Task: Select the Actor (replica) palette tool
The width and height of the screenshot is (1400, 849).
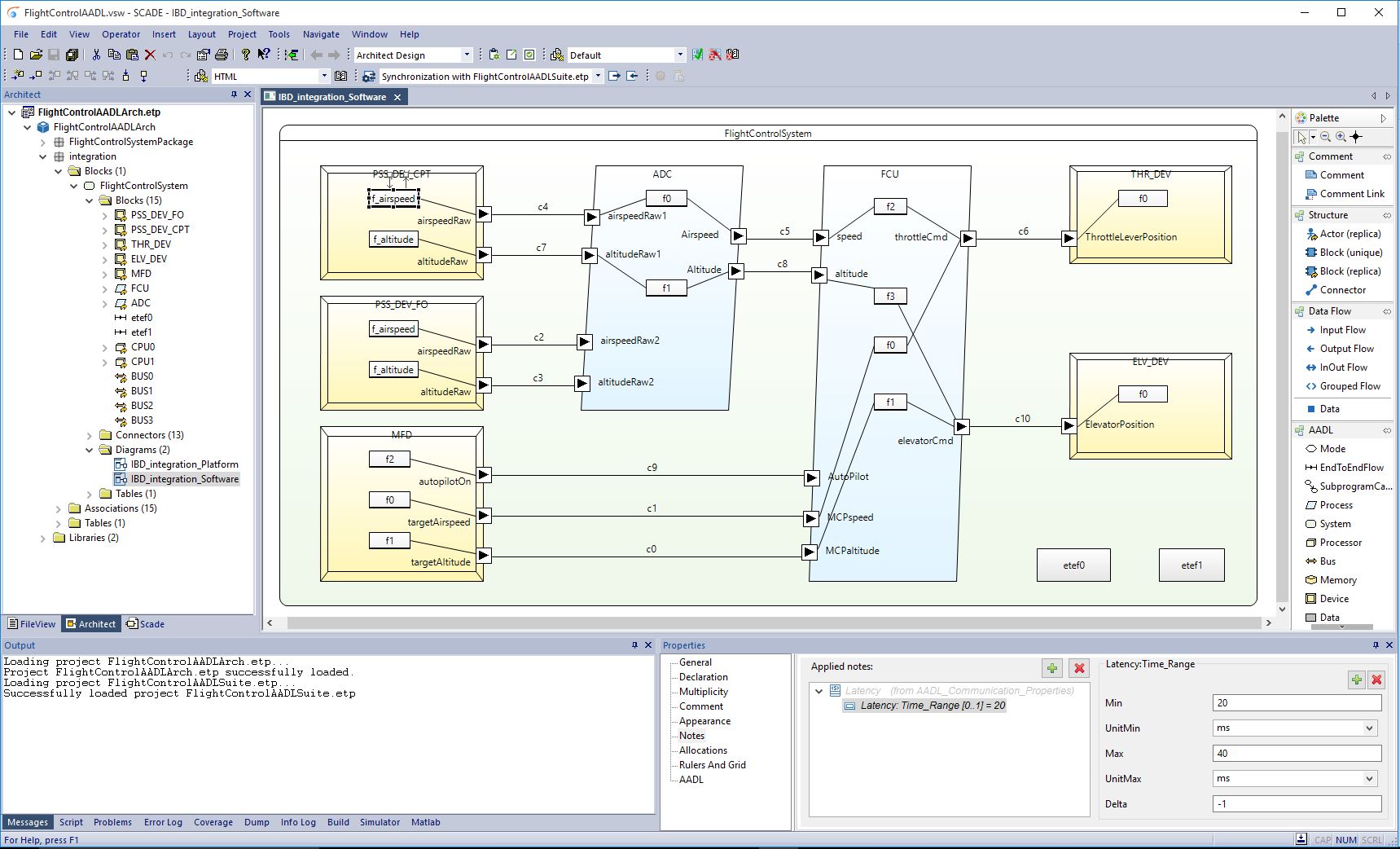Action: 1343,234
